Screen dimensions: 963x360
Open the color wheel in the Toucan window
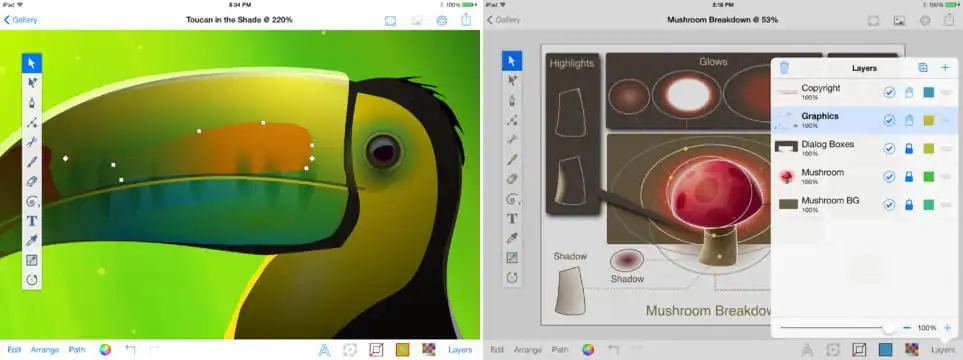pos(105,350)
